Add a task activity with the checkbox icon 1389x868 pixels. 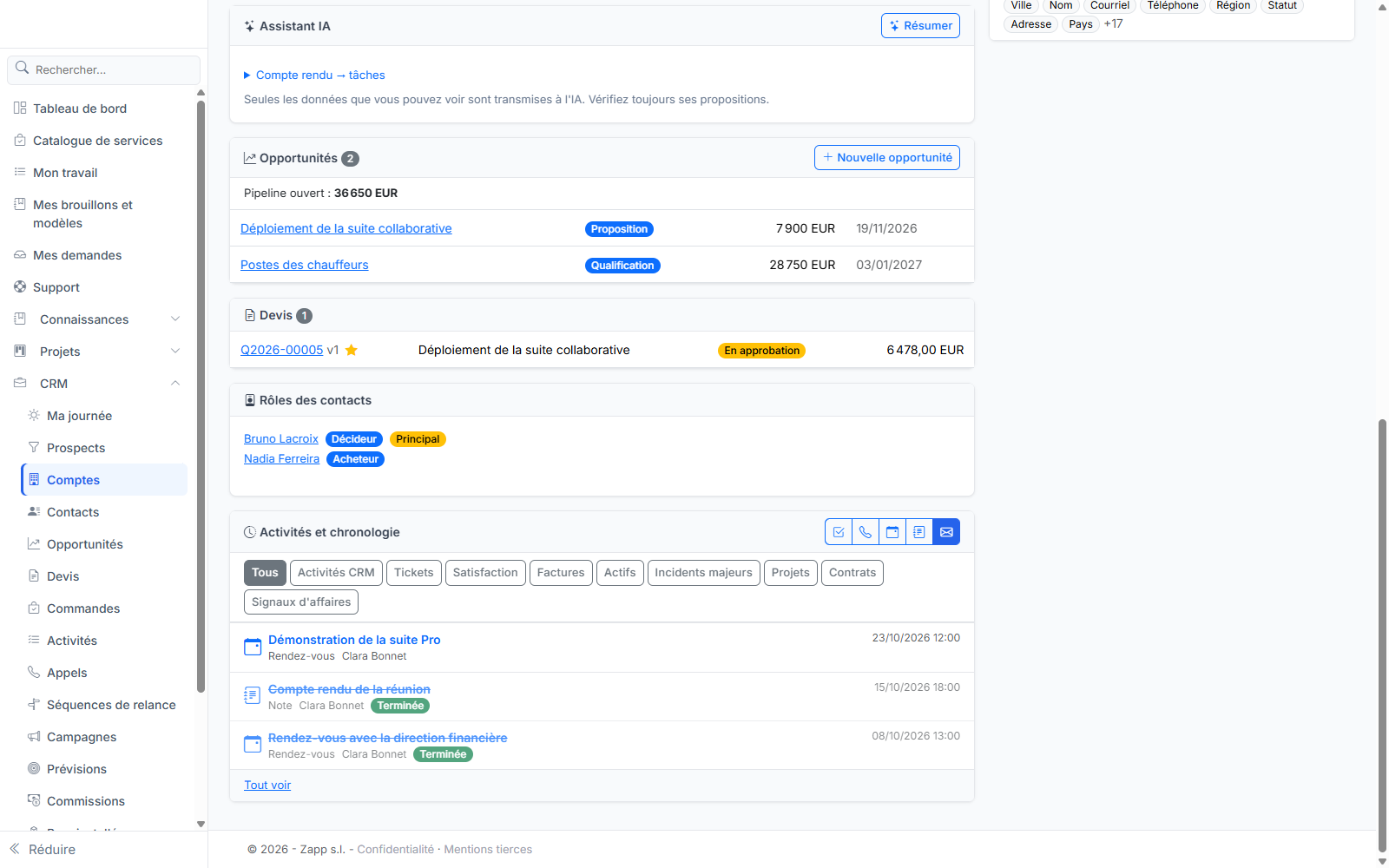[x=839, y=532]
